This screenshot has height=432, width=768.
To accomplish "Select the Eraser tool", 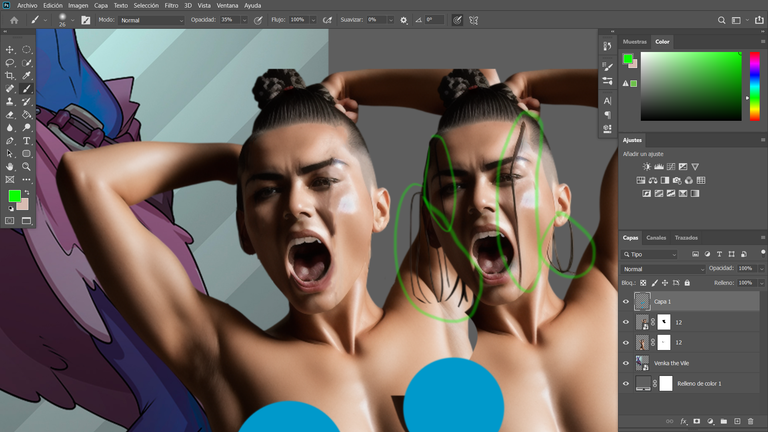I will [x=9, y=115].
